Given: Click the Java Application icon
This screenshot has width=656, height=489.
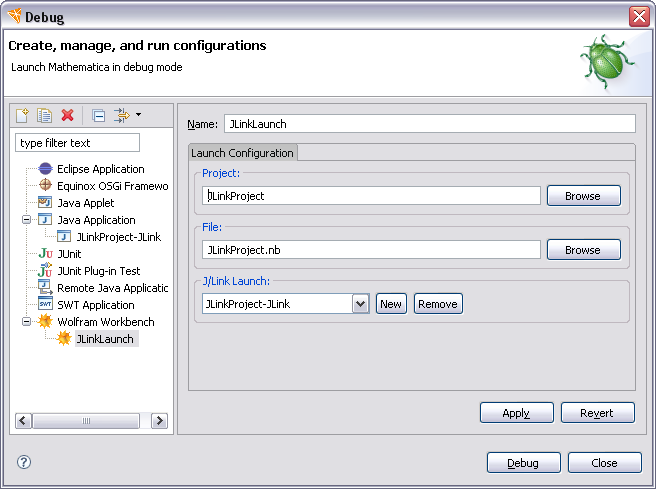Looking at the screenshot, I should [45, 220].
